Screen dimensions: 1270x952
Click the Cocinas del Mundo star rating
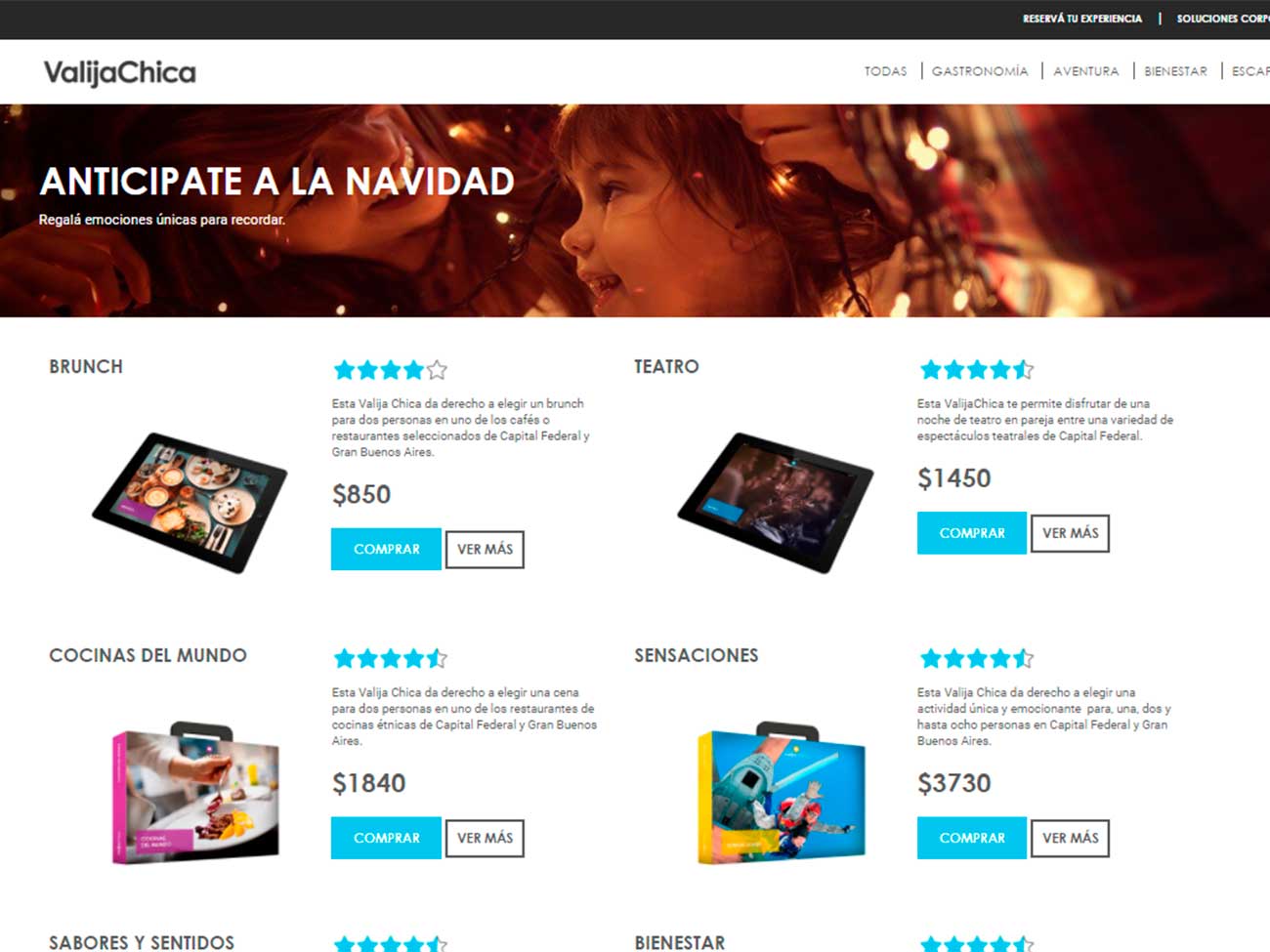coord(390,659)
